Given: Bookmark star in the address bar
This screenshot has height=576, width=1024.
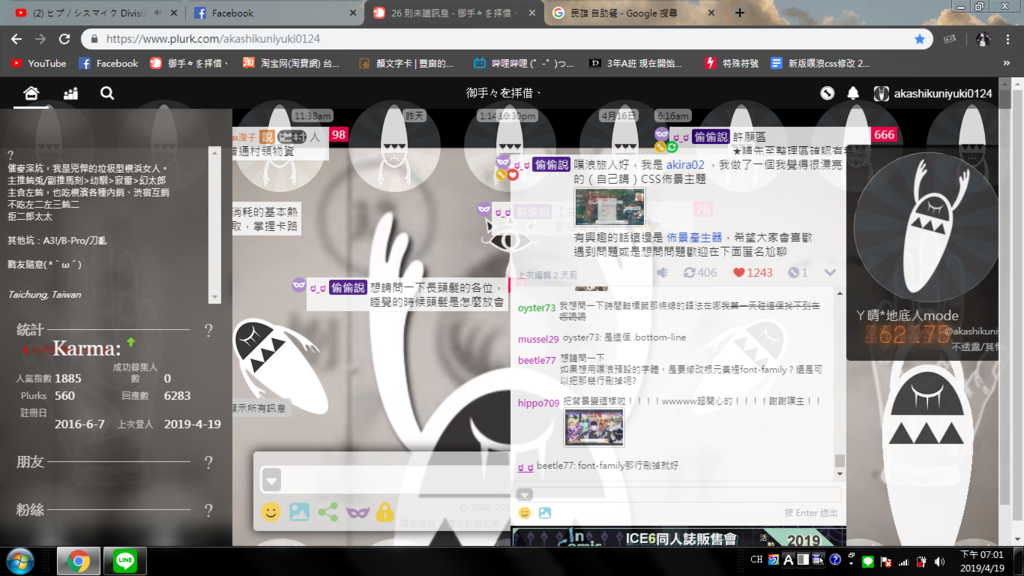Looking at the screenshot, I should coord(920,39).
